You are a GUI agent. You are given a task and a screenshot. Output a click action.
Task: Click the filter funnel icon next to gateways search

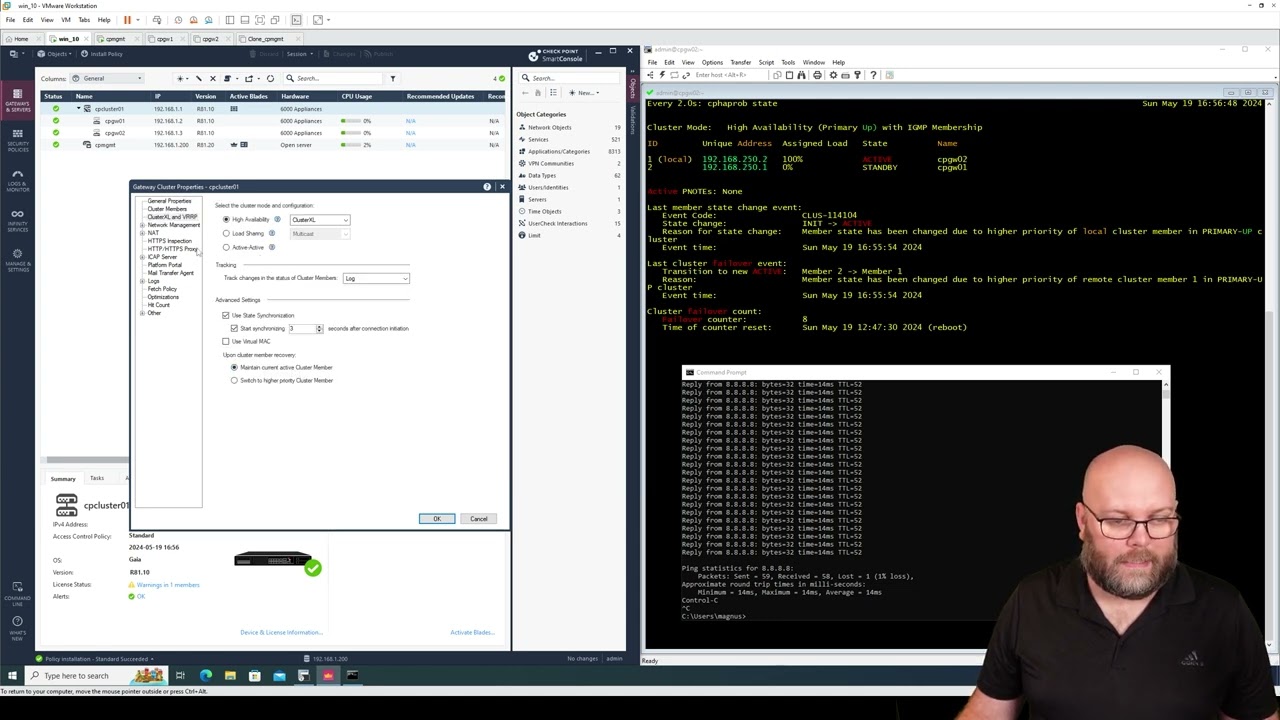[392, 78]
